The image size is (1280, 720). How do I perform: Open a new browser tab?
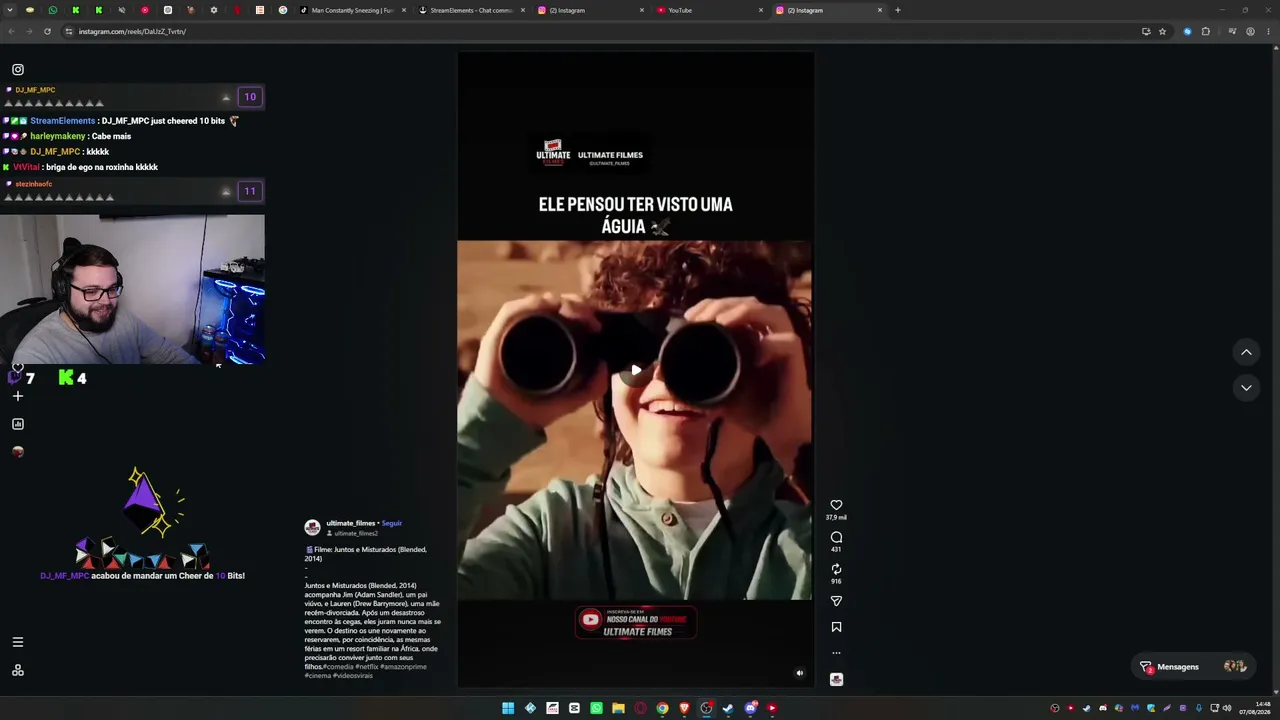pyautogui.click(x=898, y=10)
